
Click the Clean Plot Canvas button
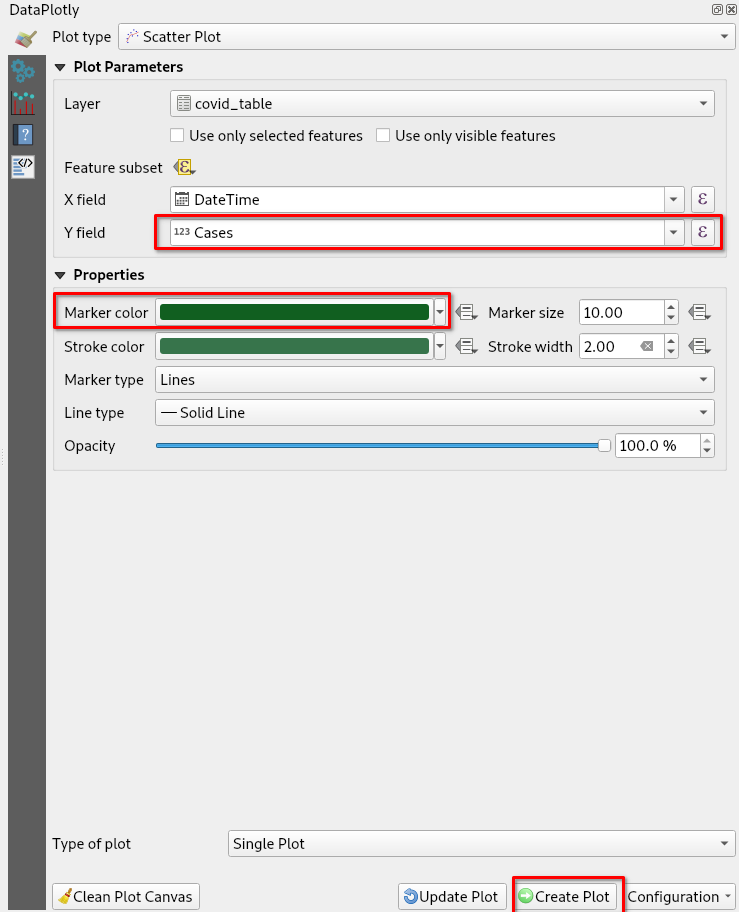pos(126,897)
